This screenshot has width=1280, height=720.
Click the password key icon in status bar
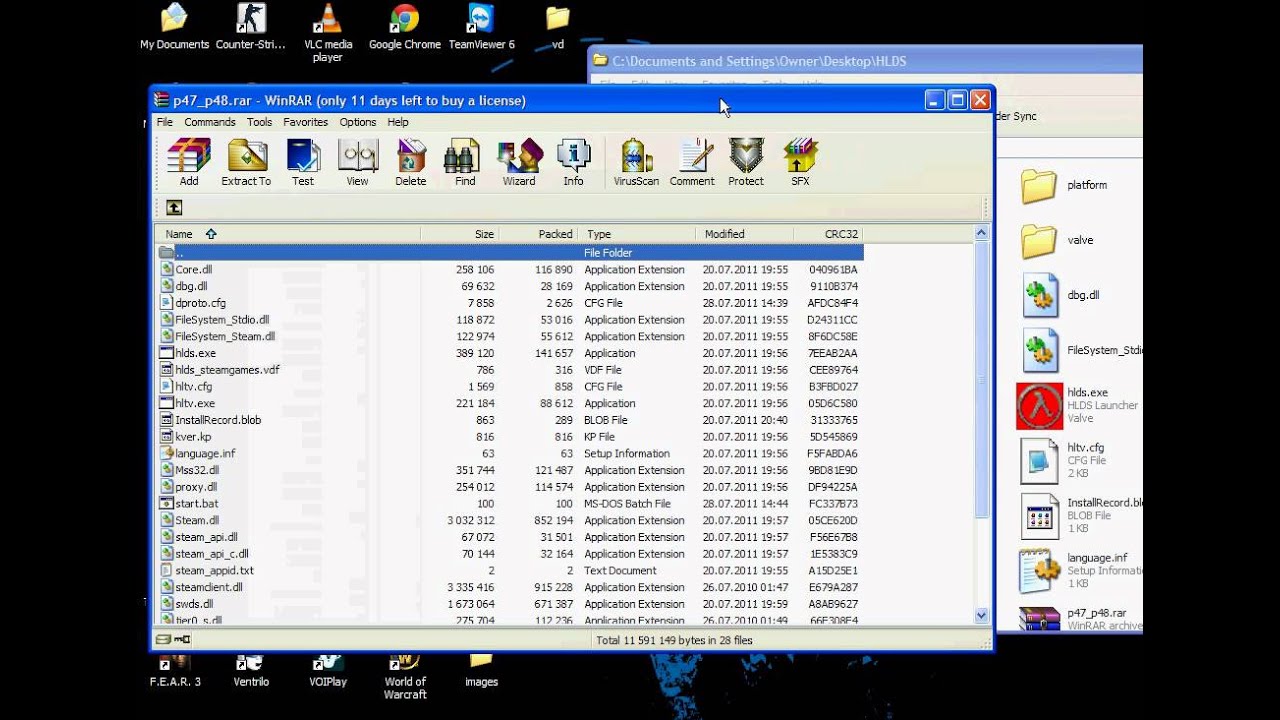(182, 639)
